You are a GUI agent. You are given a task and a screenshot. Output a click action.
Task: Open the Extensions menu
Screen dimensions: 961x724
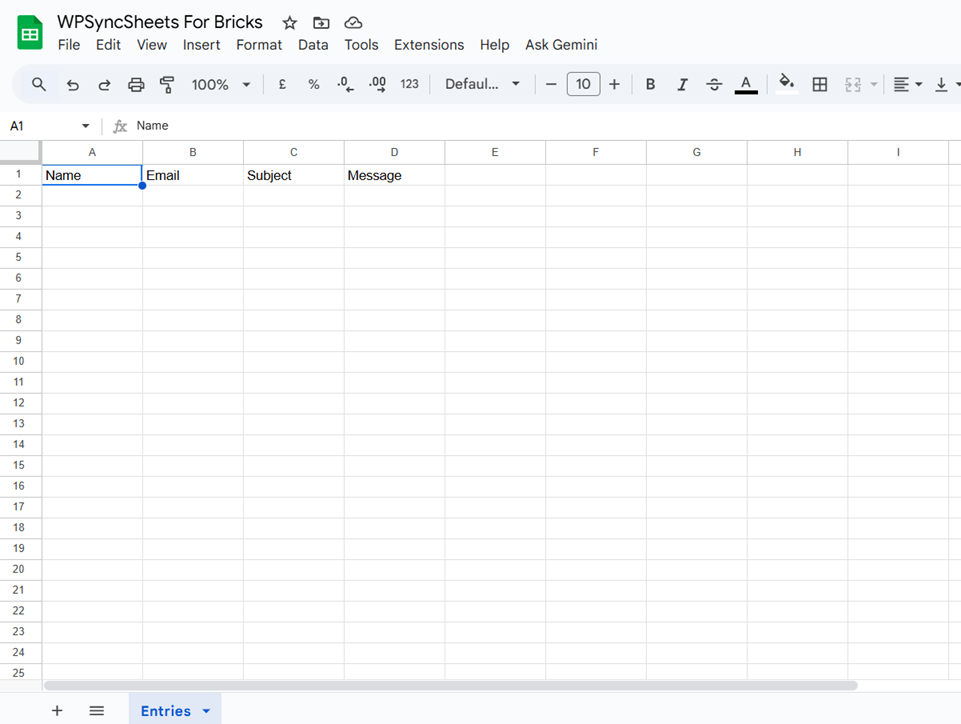click(429, 45)
